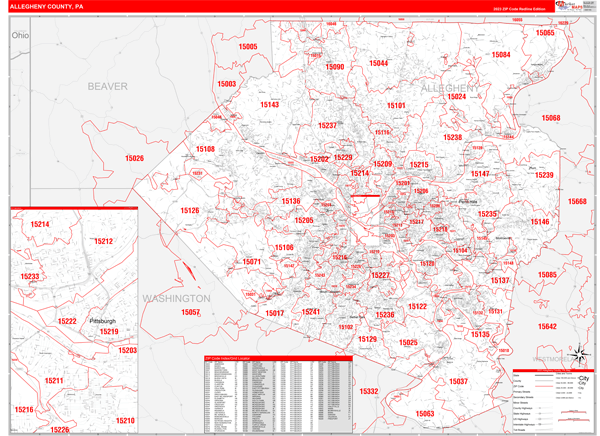
Task: Click ZIP code 15216 in inset map
Action: [23, 410]
